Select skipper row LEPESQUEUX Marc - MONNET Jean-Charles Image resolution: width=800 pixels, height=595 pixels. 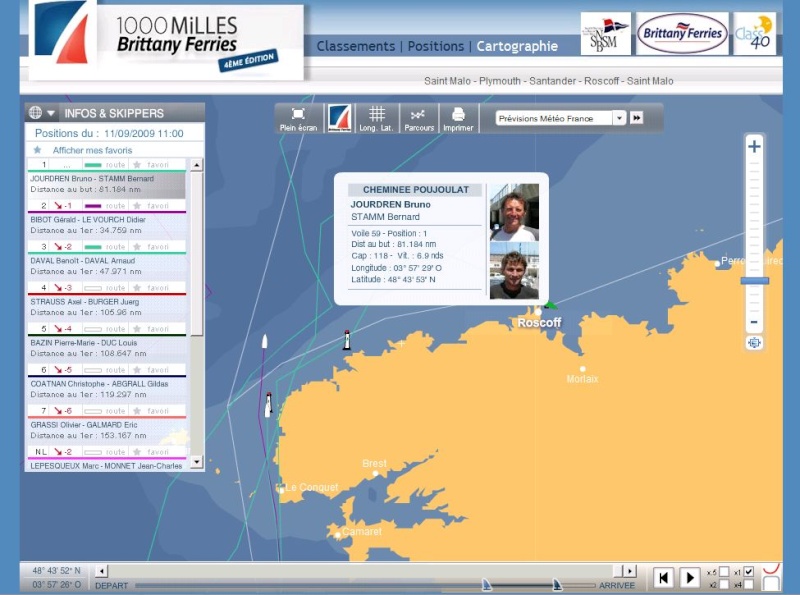click(107, 466)
